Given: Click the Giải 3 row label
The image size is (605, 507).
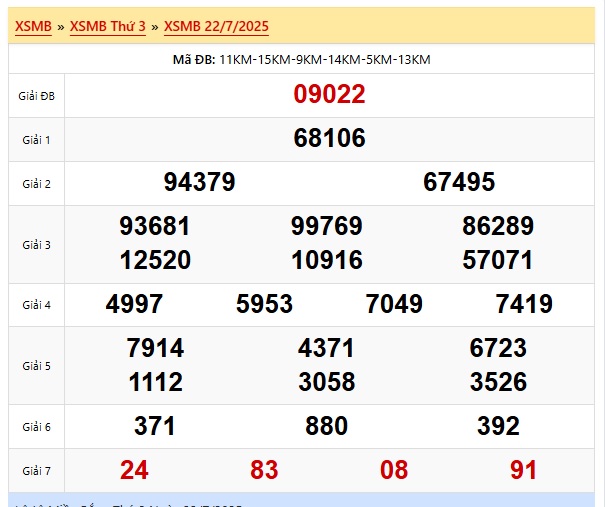Looking at the screenshot, I should point(36,245).
